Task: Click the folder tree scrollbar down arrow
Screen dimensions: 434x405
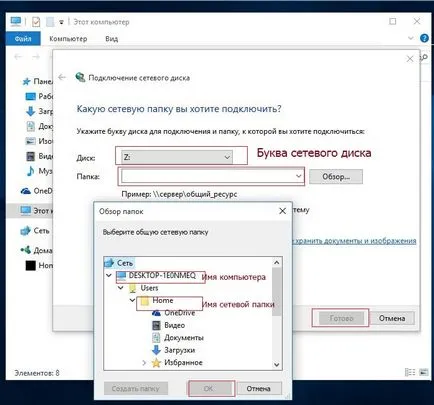Action: pyautogui.click(x=277, y=364)
